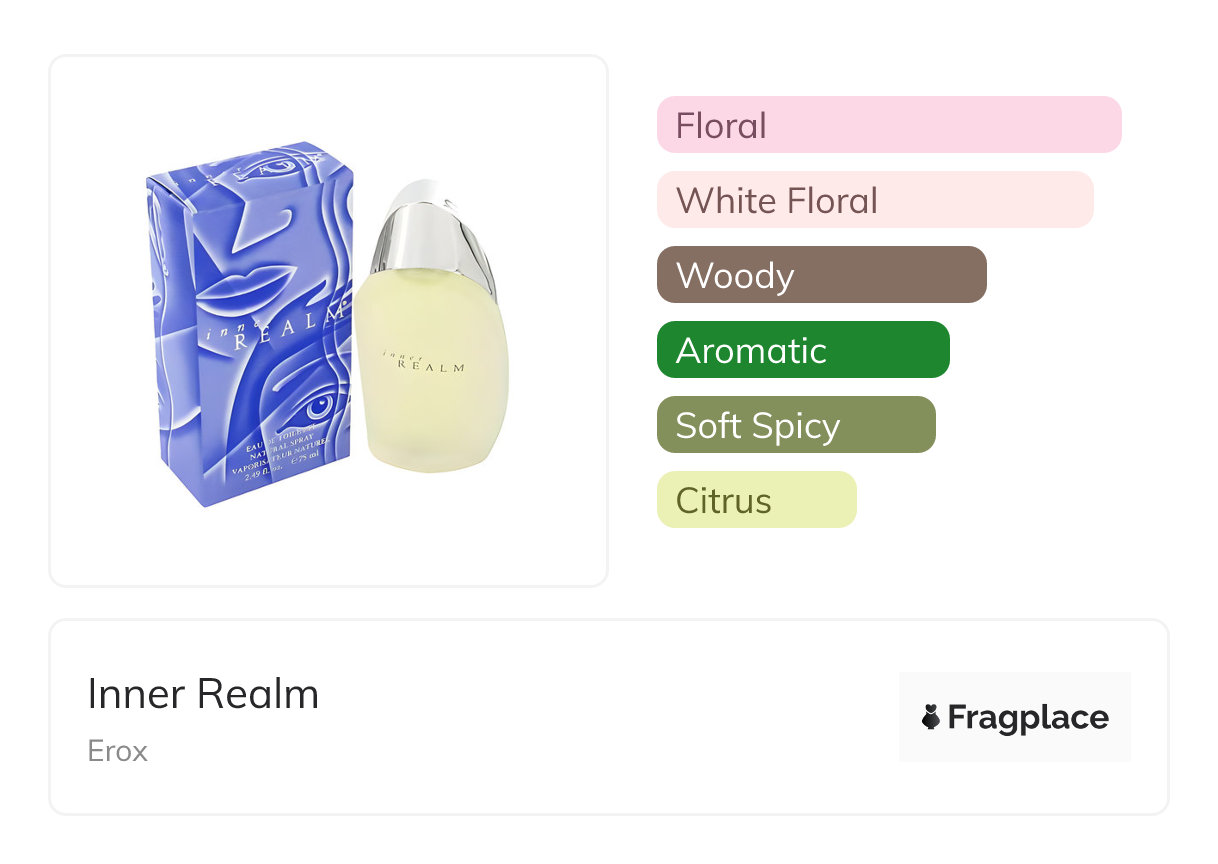
Task: Click the Fragplace brand name text
Action: [1028, 717]
